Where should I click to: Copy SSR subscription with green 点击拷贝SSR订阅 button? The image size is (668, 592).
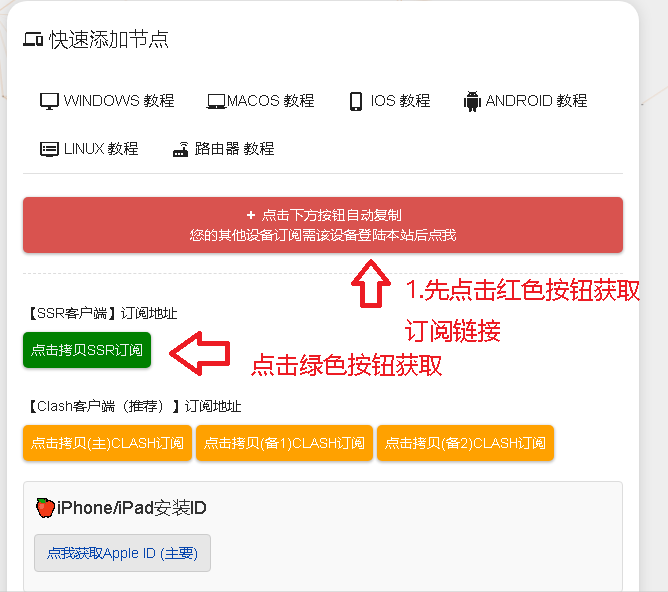[87, 350]
